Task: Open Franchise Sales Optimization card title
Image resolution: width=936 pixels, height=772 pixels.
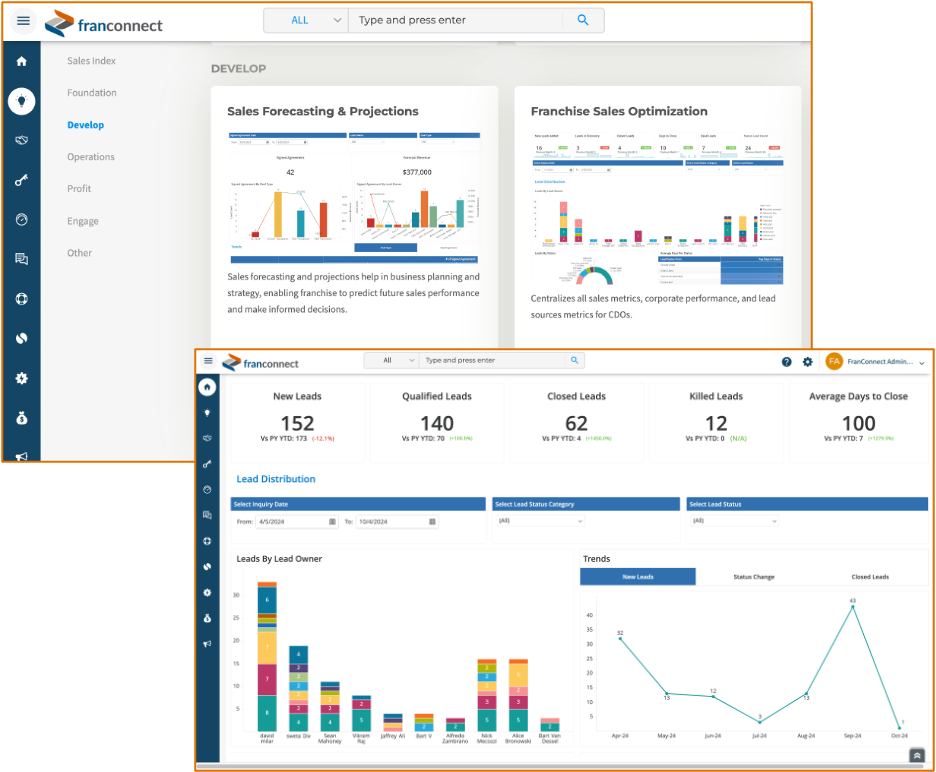Action: click(619, 111)
